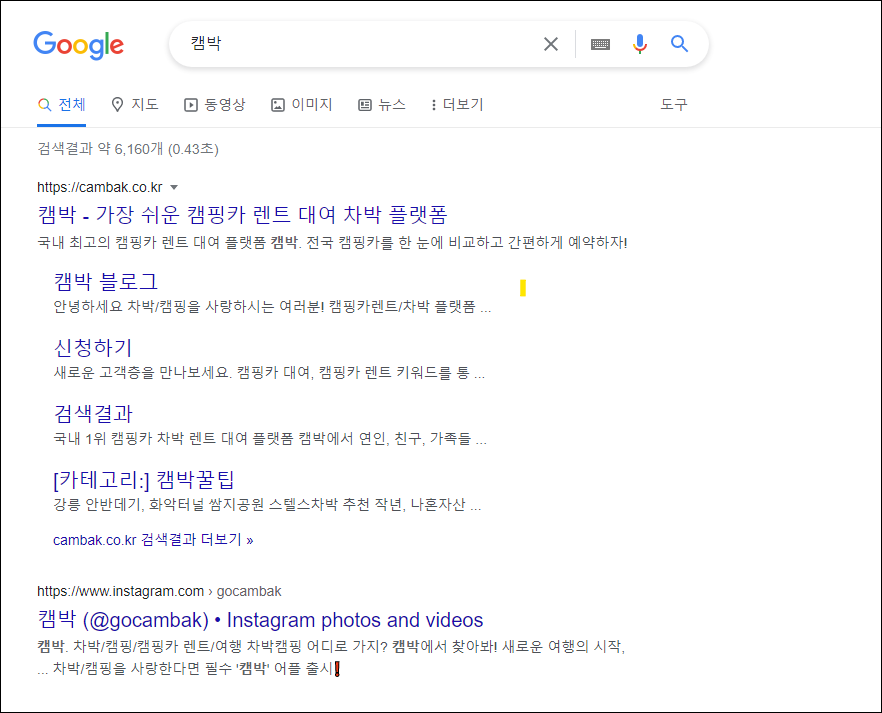
Task: Click the result count text 약 6,160개
Action: [x=130, y=149]
